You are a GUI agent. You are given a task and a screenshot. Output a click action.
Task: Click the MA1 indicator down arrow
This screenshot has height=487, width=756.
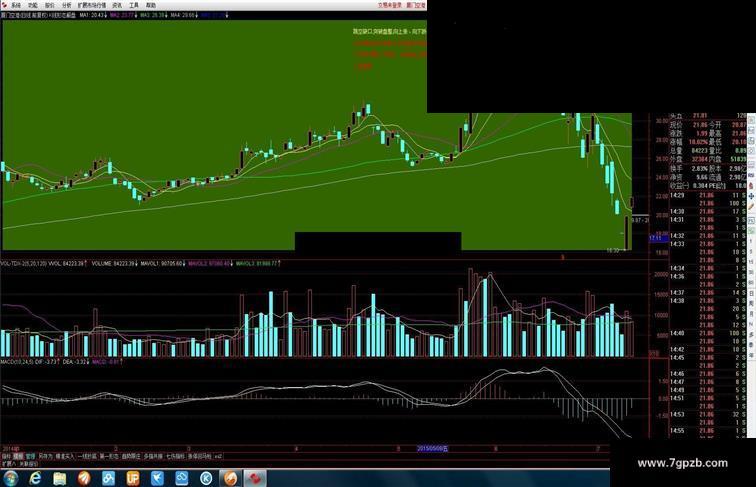click(x=106, y=15)
